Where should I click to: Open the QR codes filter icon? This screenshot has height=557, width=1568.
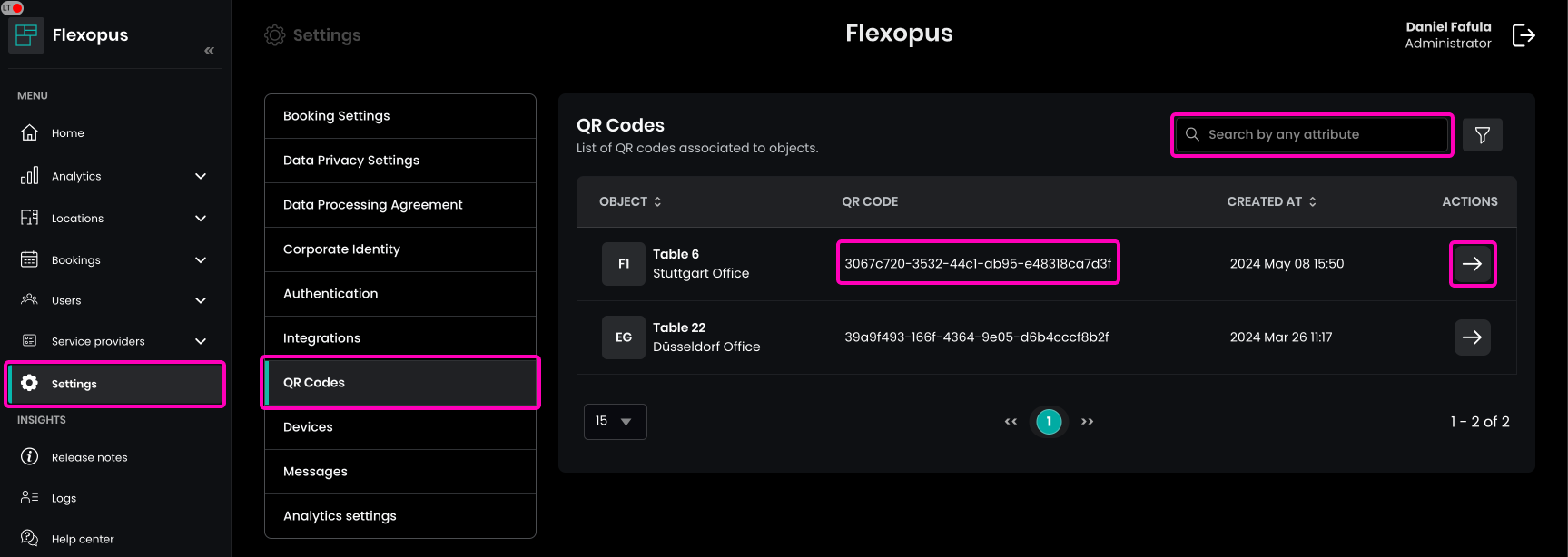click(x=1482, y=135)
